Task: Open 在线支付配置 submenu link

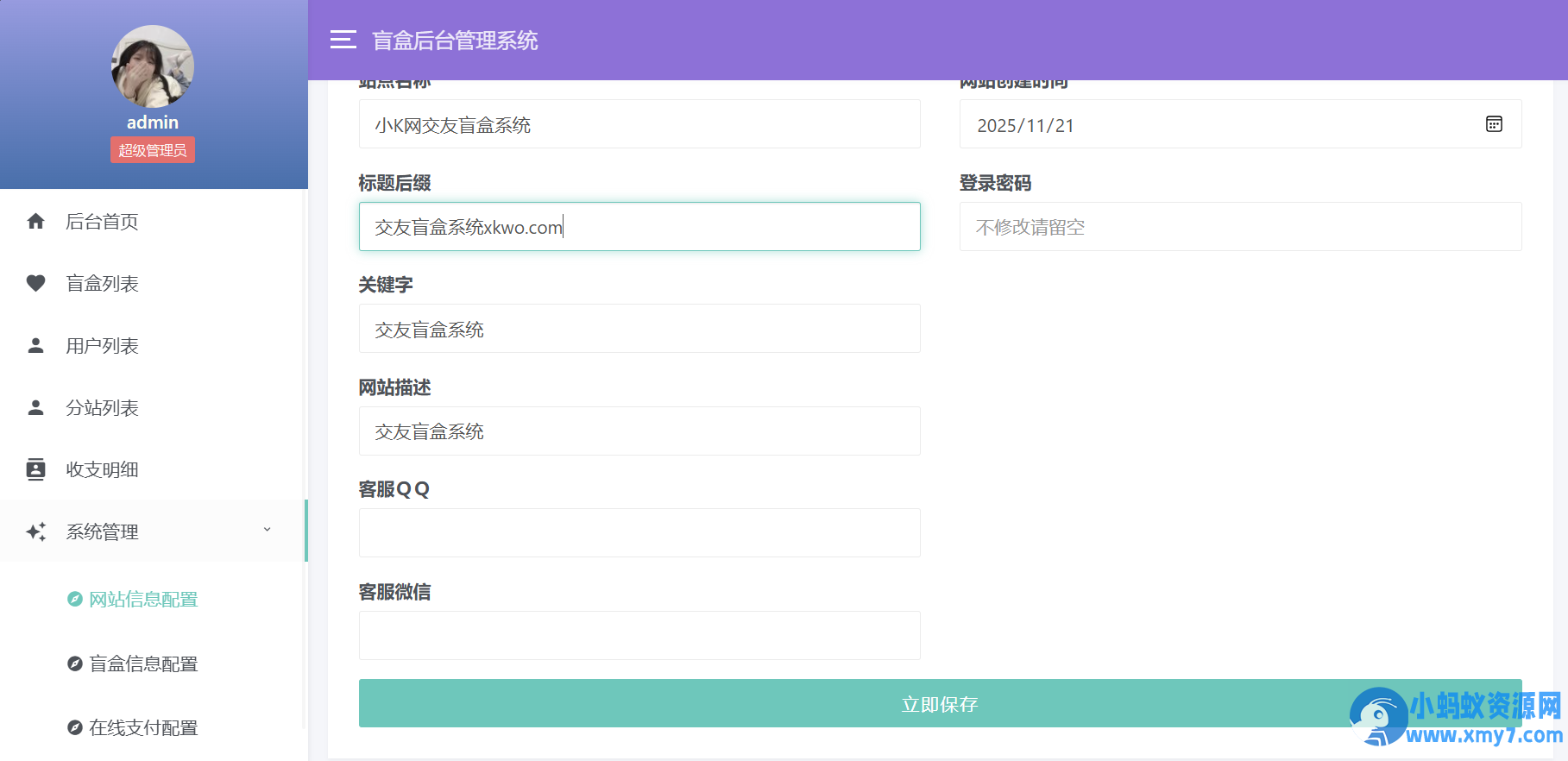Action: pyautogui.click(x=143, y=727)
